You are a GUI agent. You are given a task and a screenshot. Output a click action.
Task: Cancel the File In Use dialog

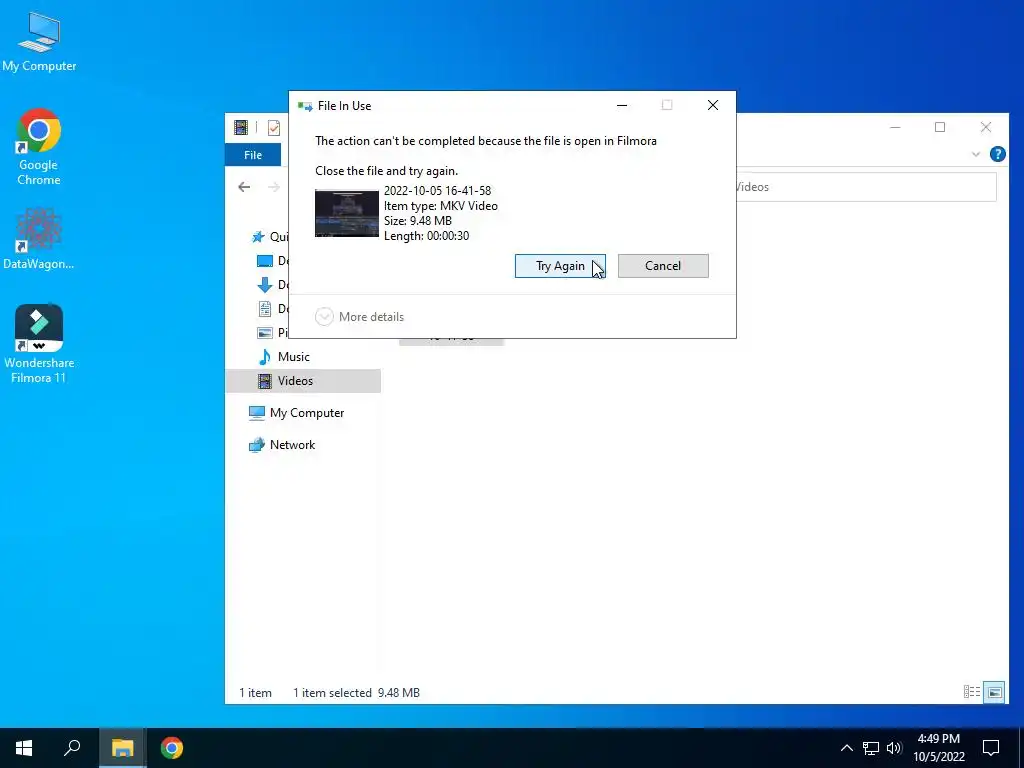tap(663, 266)
